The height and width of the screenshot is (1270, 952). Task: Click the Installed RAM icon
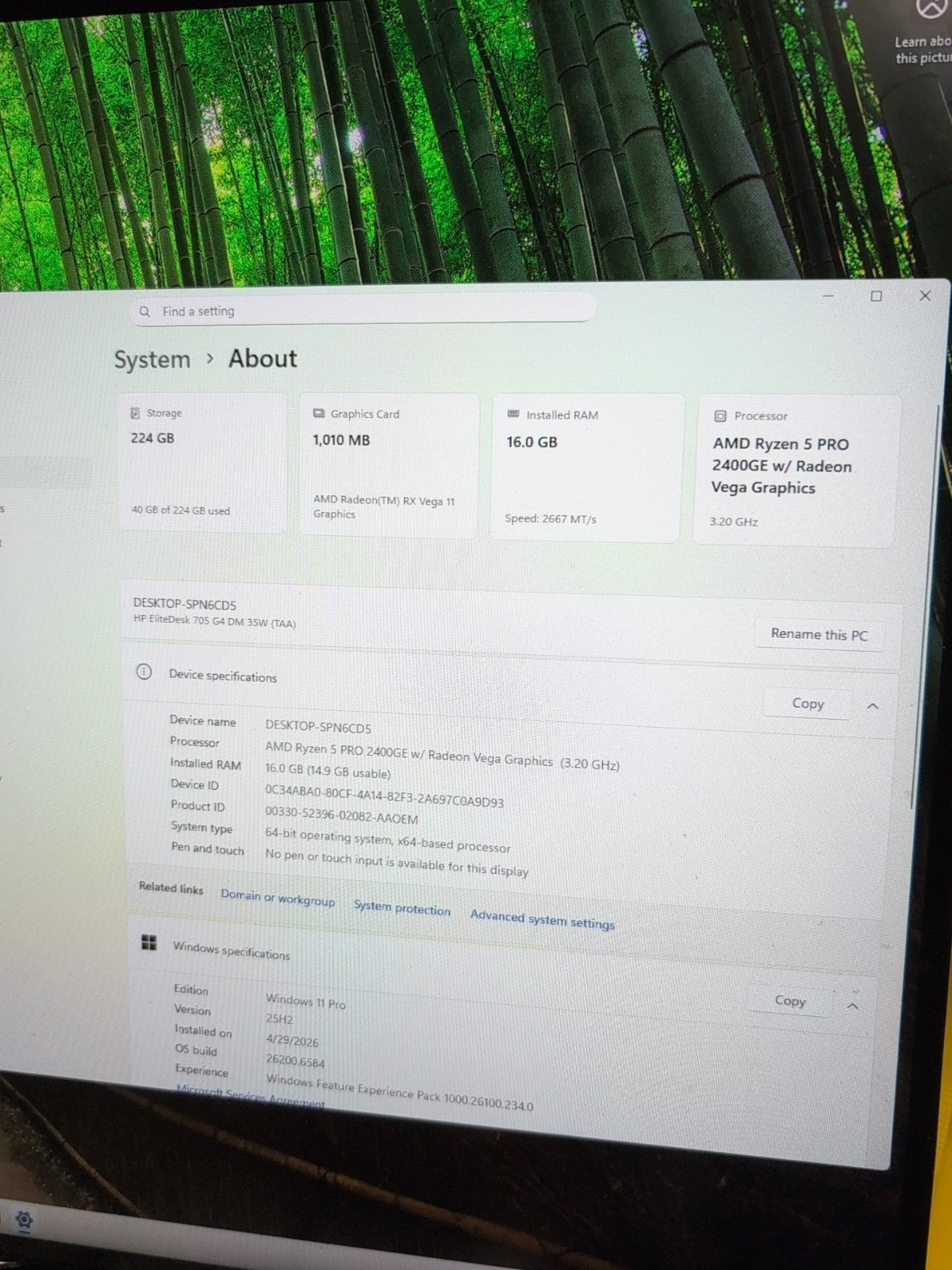pyautogui.click(x=513, y=414)
